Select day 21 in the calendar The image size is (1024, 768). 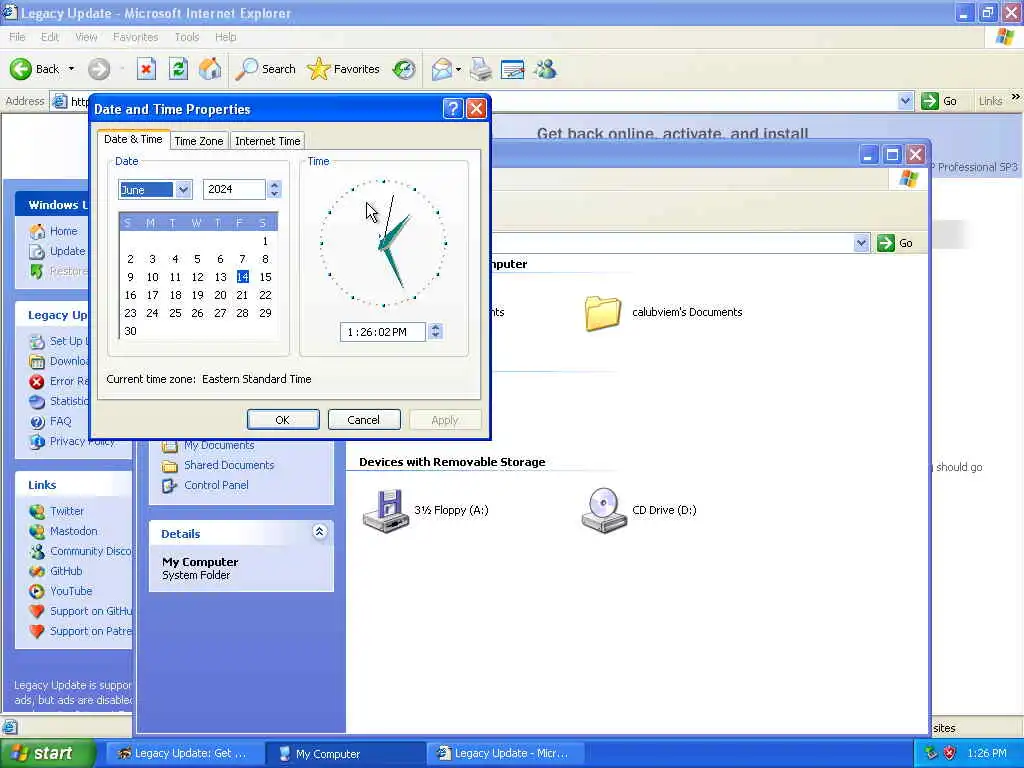click(242, 295)
